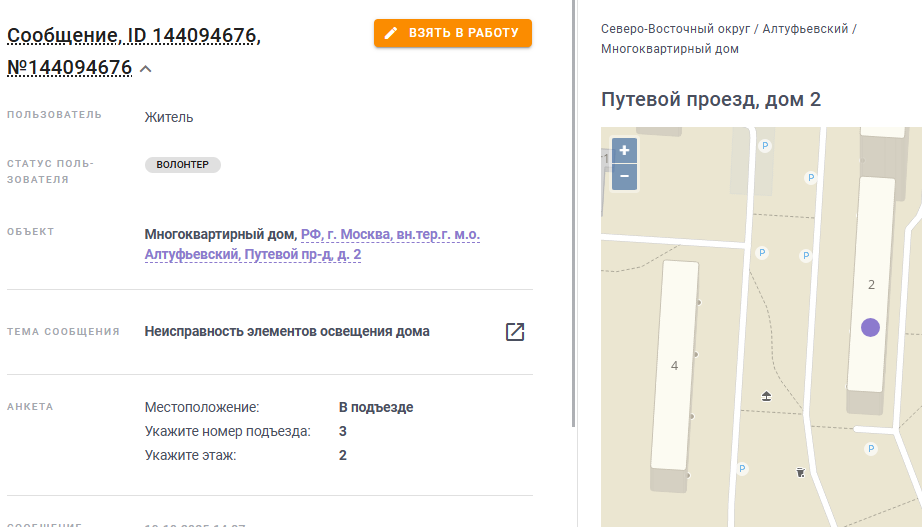Viewport: 922px width, 527px height.
Task: Click the vertical scrollbar of left panel
Action: 574,214
